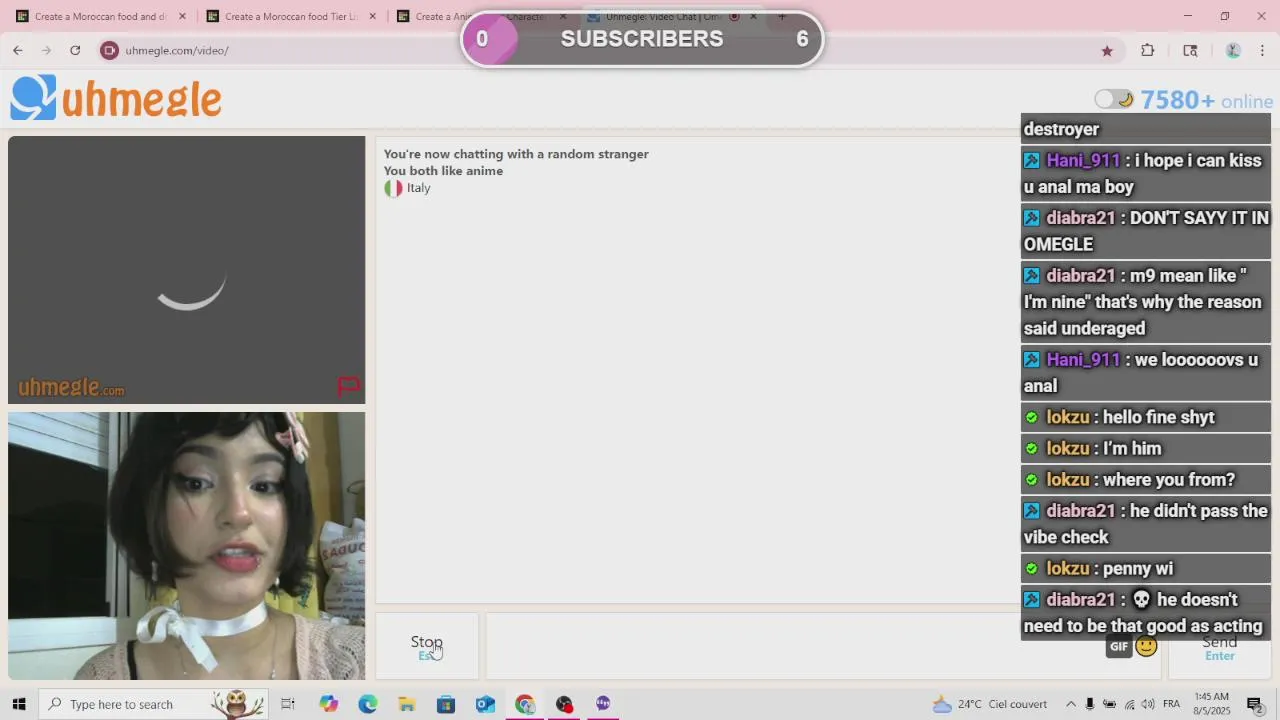The height and width of the screenshot is (720, 1280).
Task: Click the '7580+ online' counter
Action: pyautogui.click(x=1207, y=100)
